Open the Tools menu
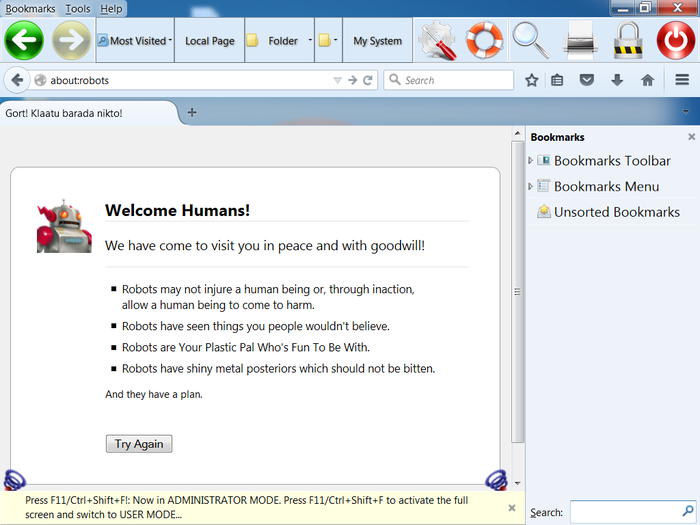 click(78, 8)
